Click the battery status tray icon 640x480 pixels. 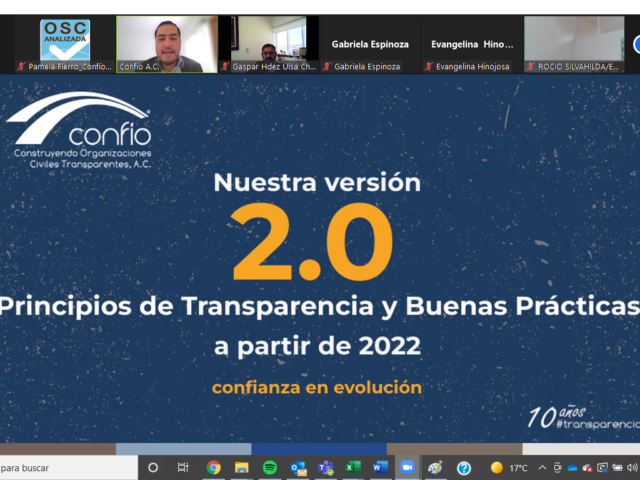pos(617,468)
